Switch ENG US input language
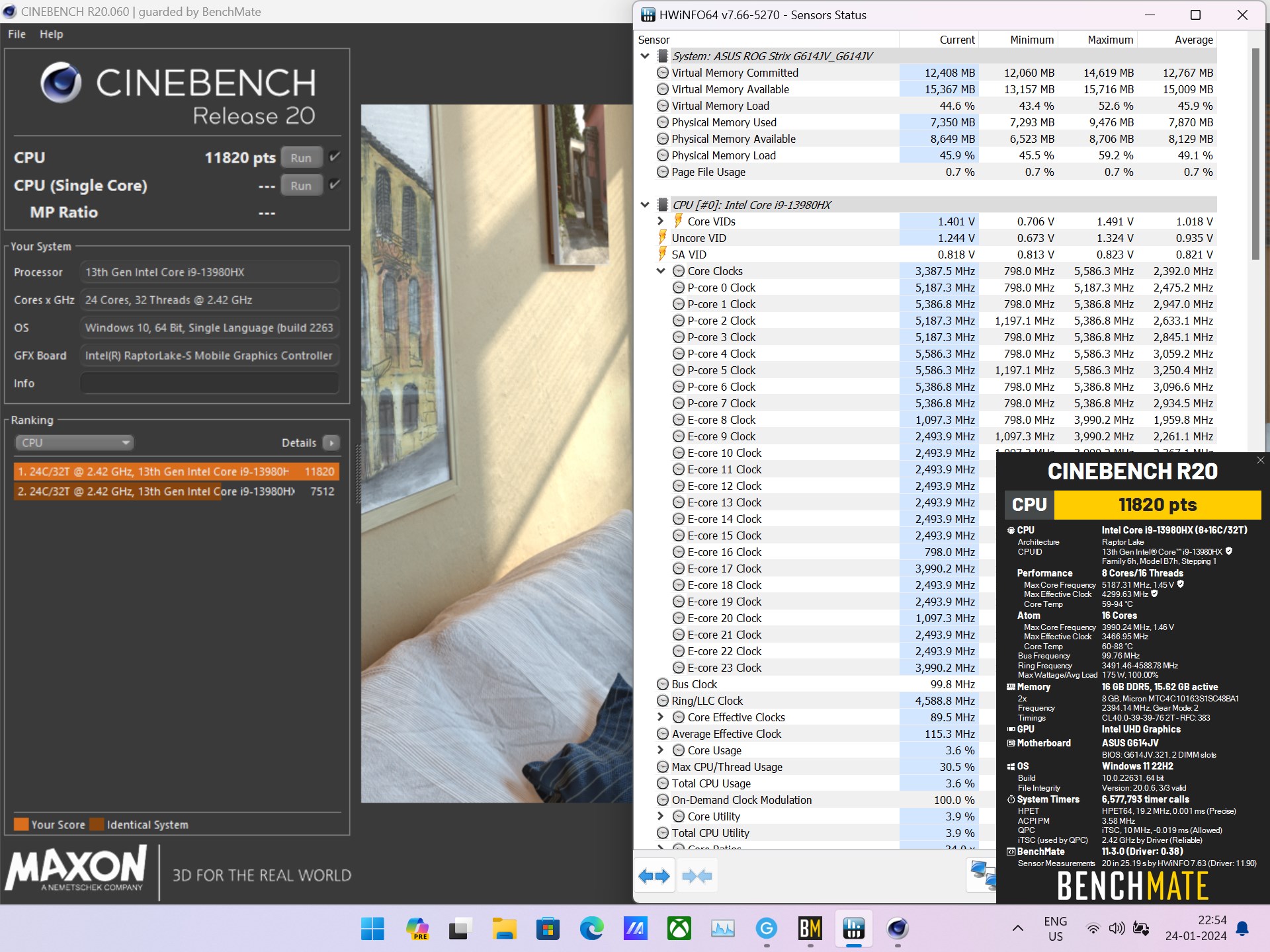The height and width of the screenshot is (952, 1270). click(1056, 929)
